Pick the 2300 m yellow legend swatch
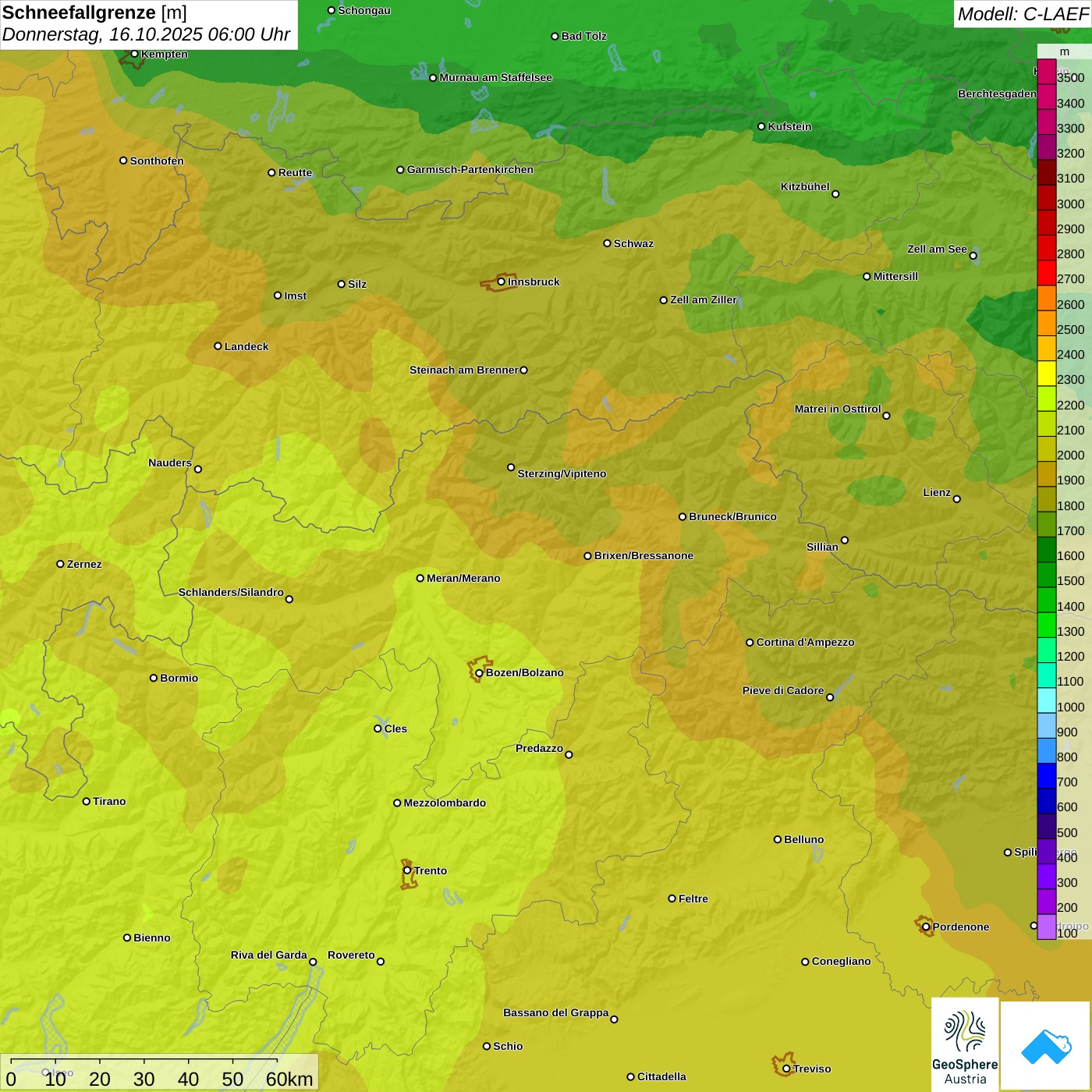The height and width of the screenshot is (1092, 1092). pyautogui.click(x=1046, y=374)
